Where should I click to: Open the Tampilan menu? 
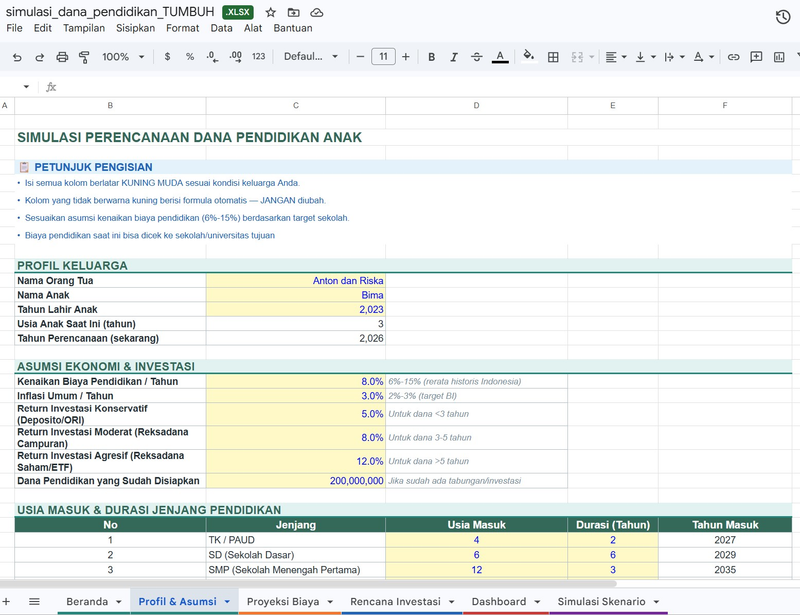[84, 28]
